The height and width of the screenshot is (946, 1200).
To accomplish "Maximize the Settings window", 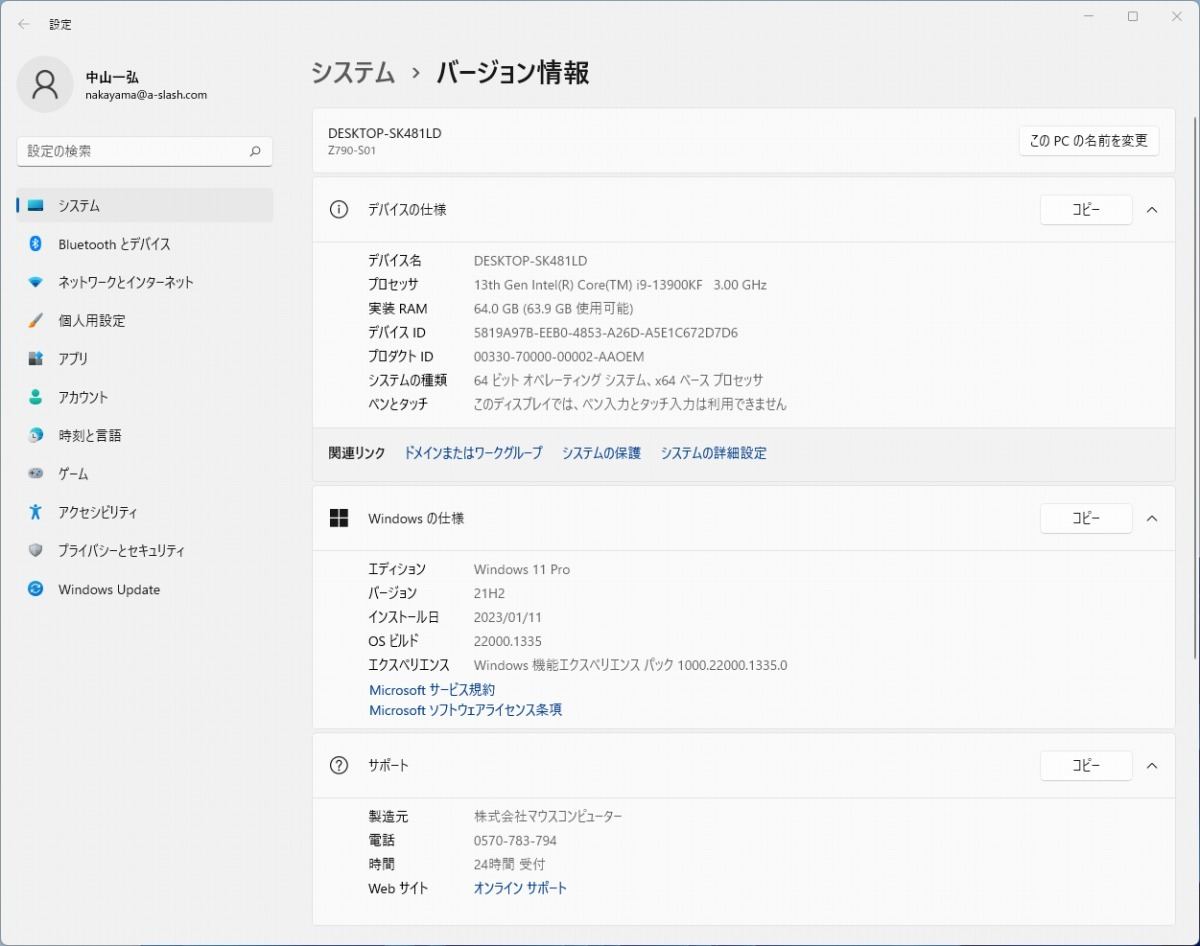I will [x=1133, y=16].
